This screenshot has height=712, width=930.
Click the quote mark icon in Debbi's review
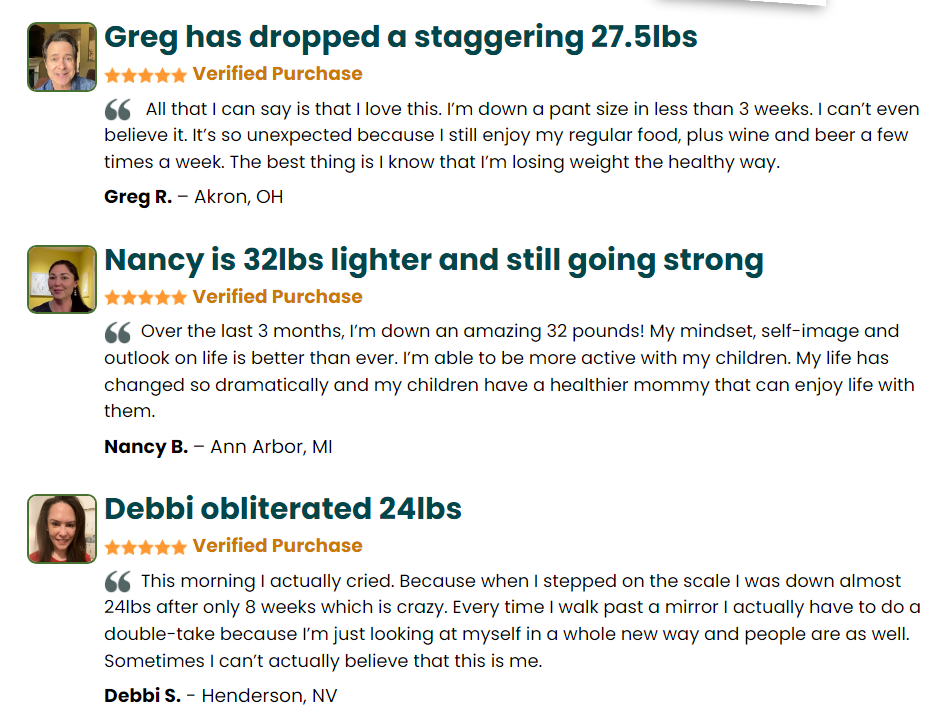click(118, 582)
